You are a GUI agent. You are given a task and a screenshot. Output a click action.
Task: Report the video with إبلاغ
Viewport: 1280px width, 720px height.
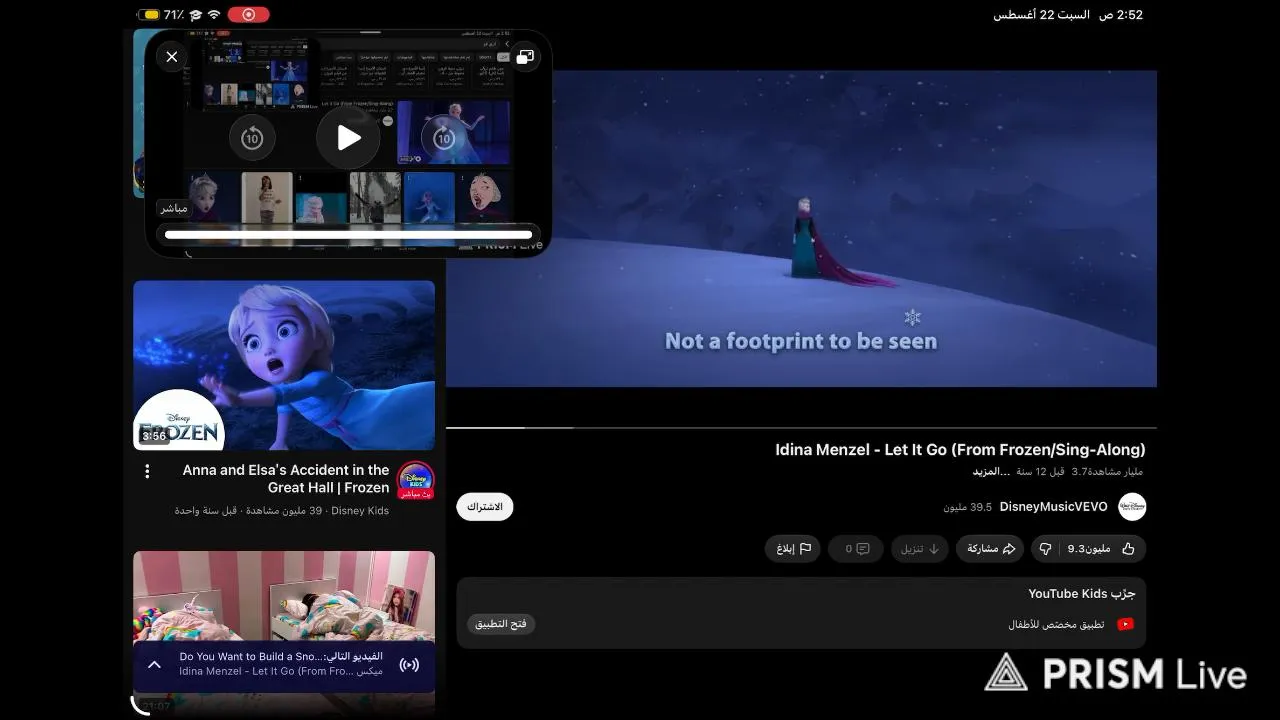click(x=793, y=549)
